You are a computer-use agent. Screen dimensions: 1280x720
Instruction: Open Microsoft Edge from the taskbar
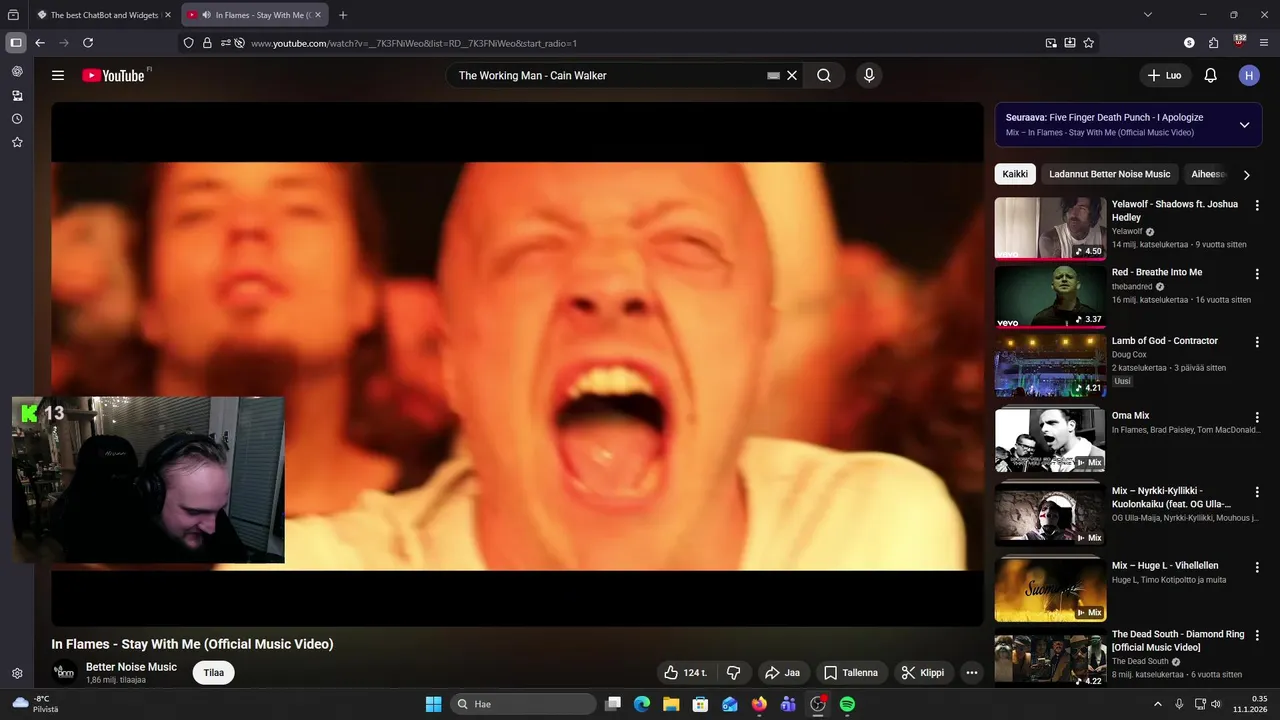642,704
